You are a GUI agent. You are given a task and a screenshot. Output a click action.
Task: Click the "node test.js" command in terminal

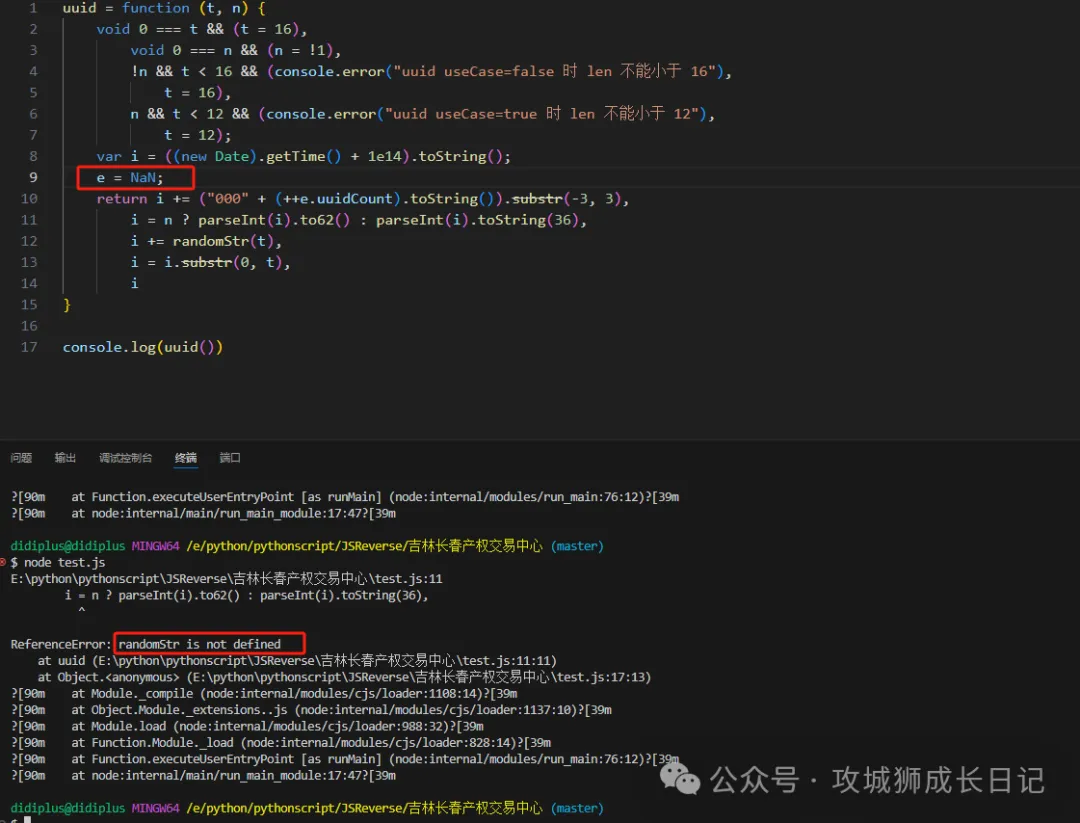click(63, 562)
